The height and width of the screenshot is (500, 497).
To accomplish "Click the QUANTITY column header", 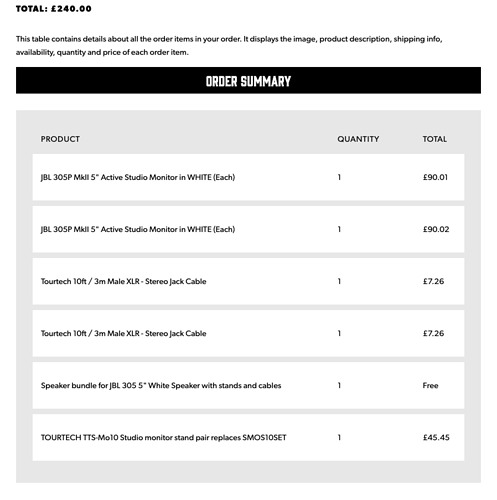I will 358,139.
